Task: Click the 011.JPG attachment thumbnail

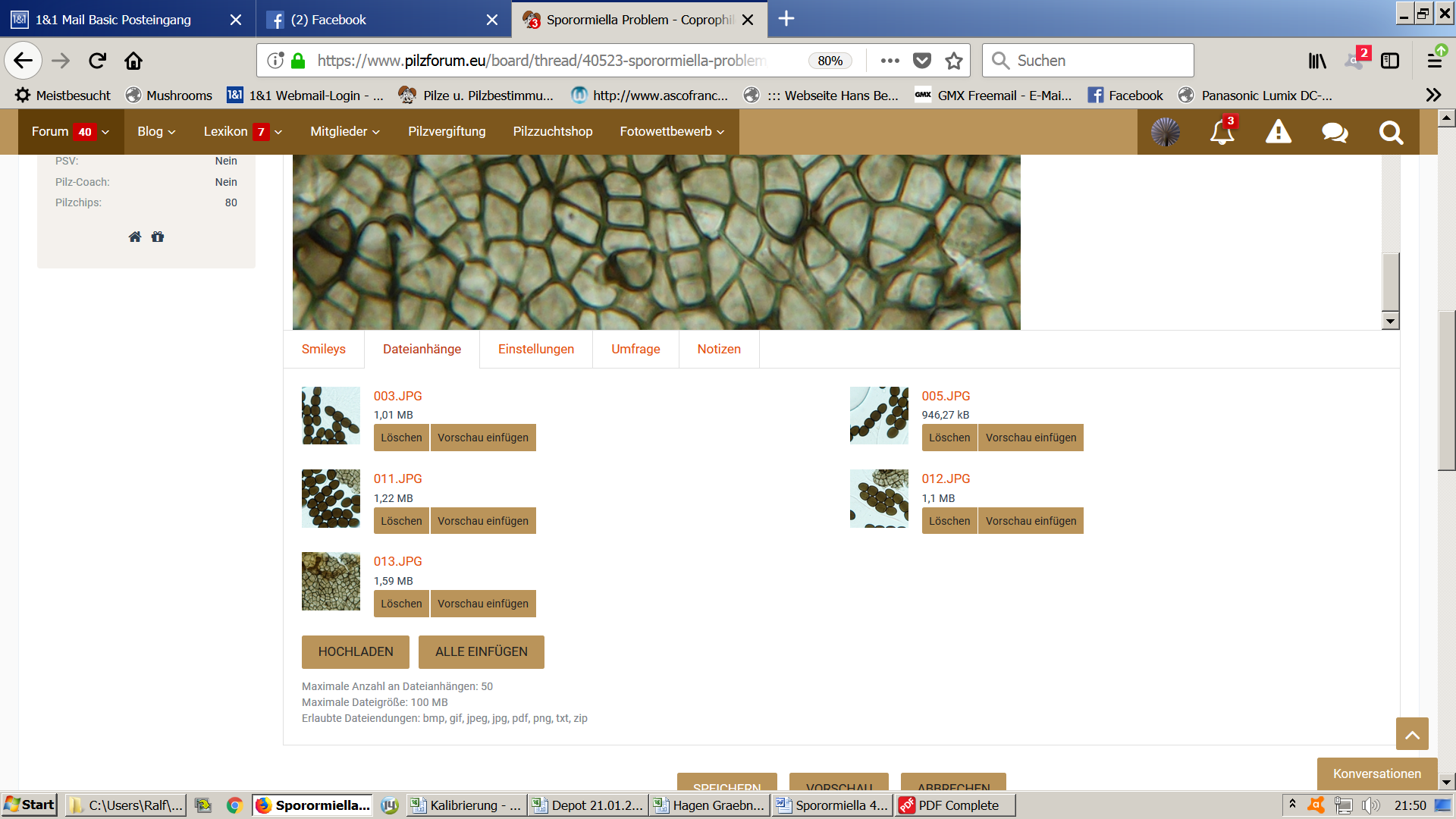Action: click(x=331, y=498)
